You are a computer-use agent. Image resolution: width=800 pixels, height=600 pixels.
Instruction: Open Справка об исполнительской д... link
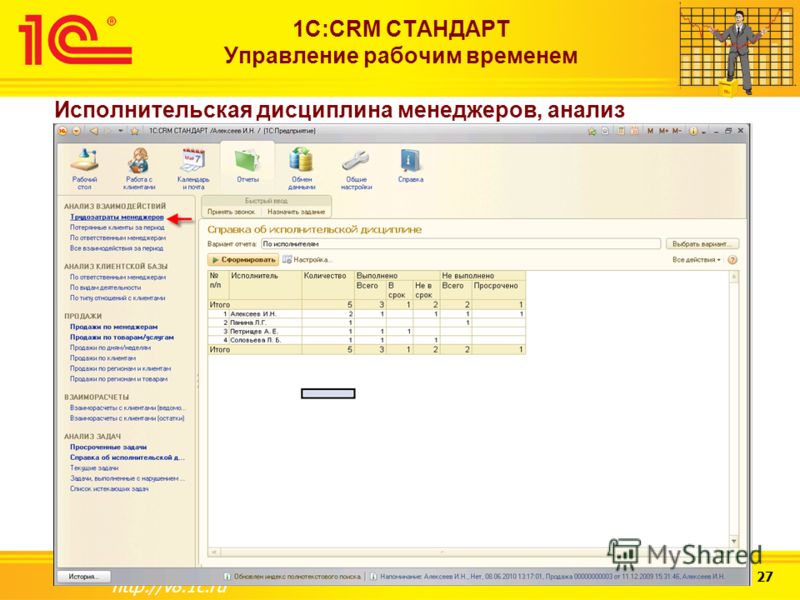[128, 458]
